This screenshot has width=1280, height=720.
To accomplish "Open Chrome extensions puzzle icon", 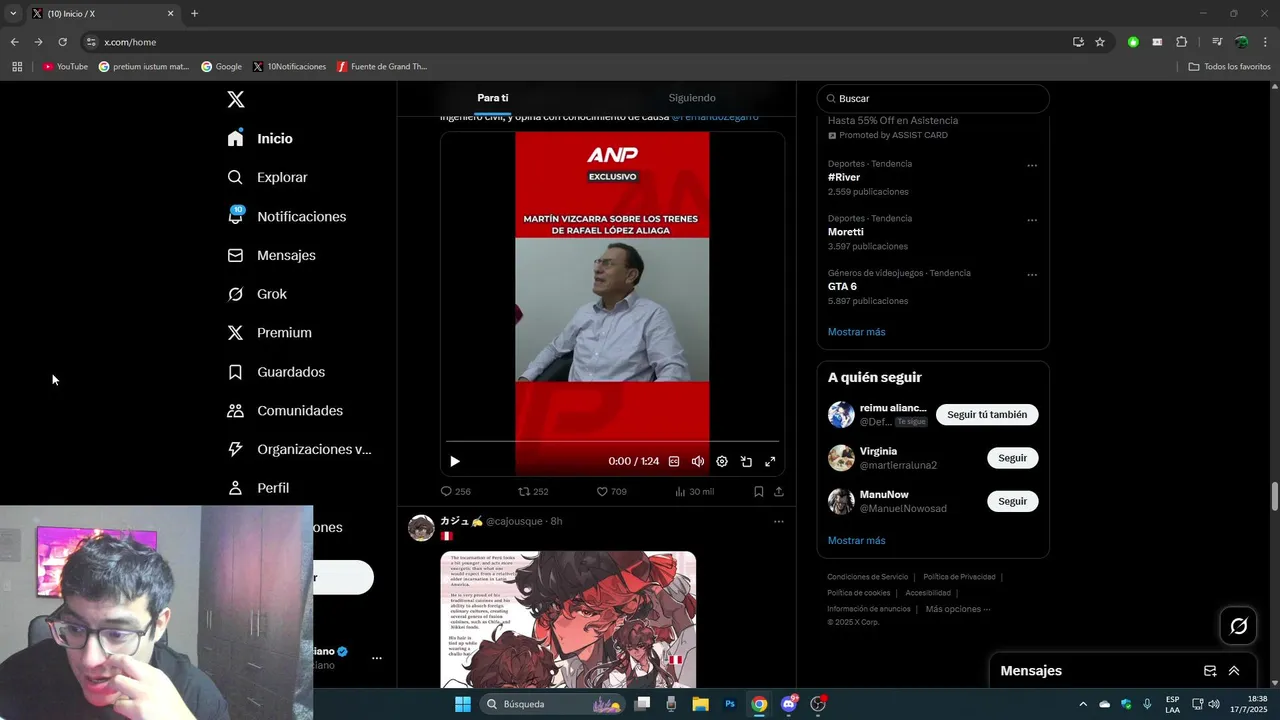I will (1181, 42).
